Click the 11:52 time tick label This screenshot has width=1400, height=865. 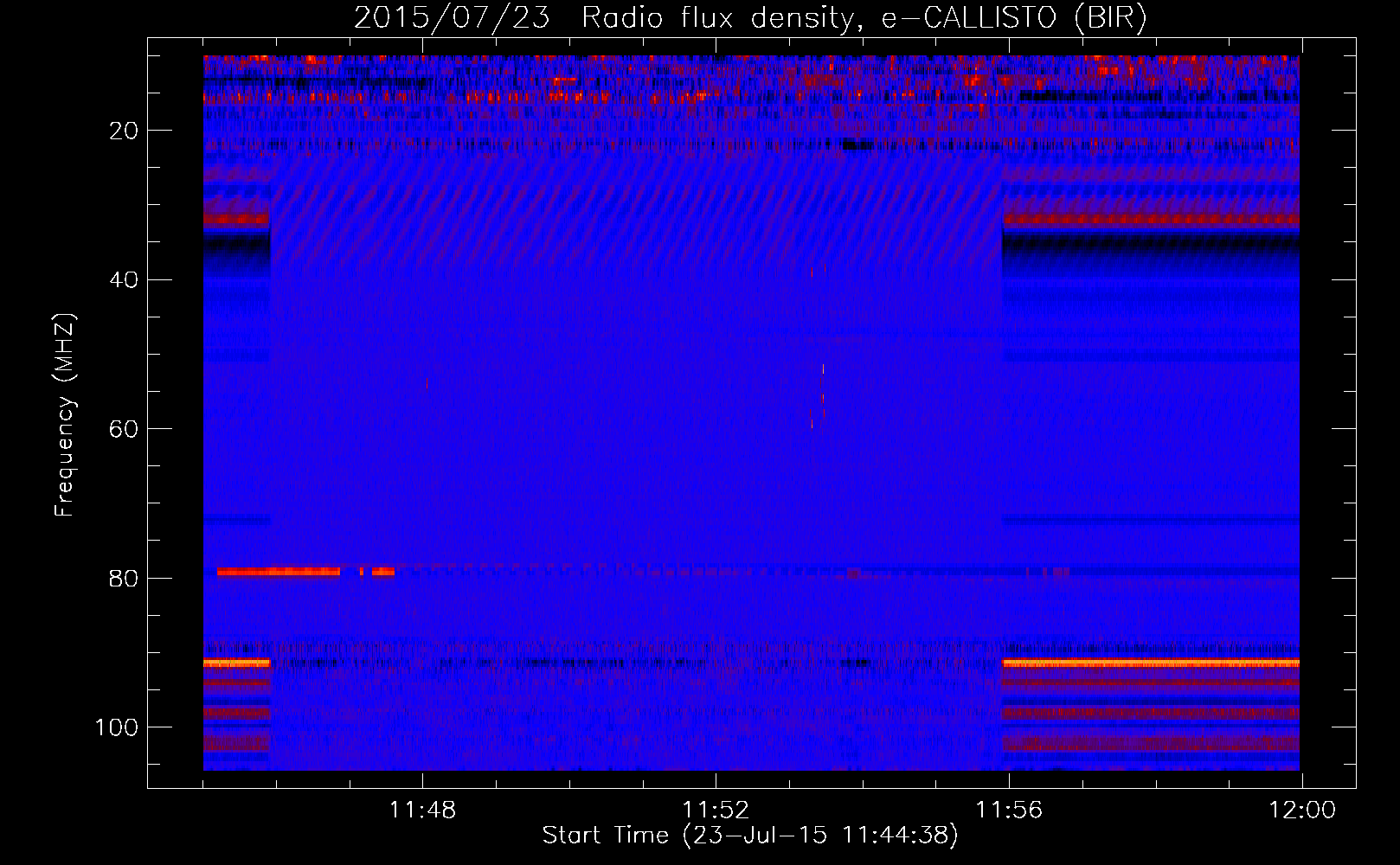(716, 811)
